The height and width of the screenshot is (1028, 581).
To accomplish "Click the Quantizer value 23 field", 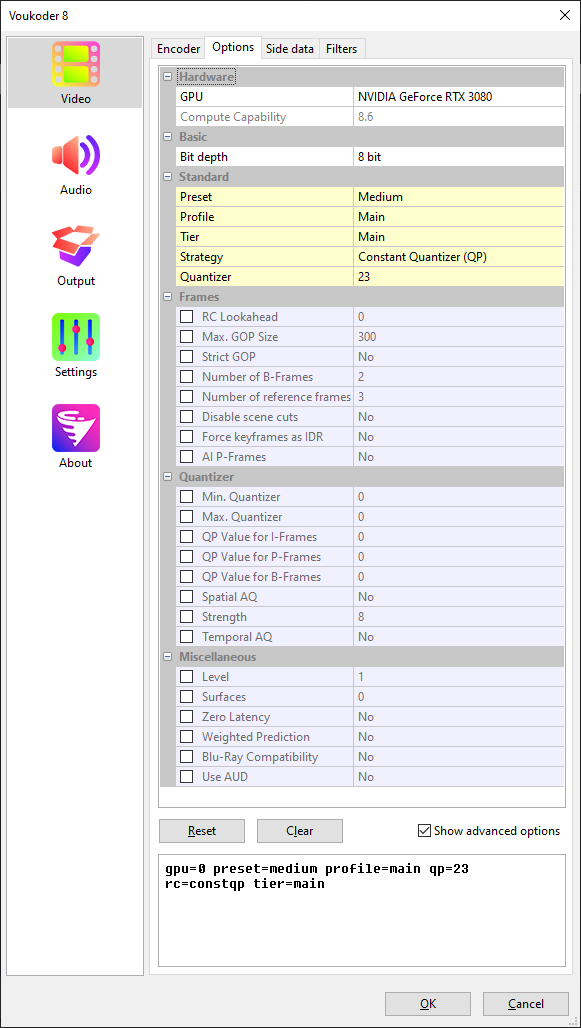I will pyautogui.click(x=458, y=277).
